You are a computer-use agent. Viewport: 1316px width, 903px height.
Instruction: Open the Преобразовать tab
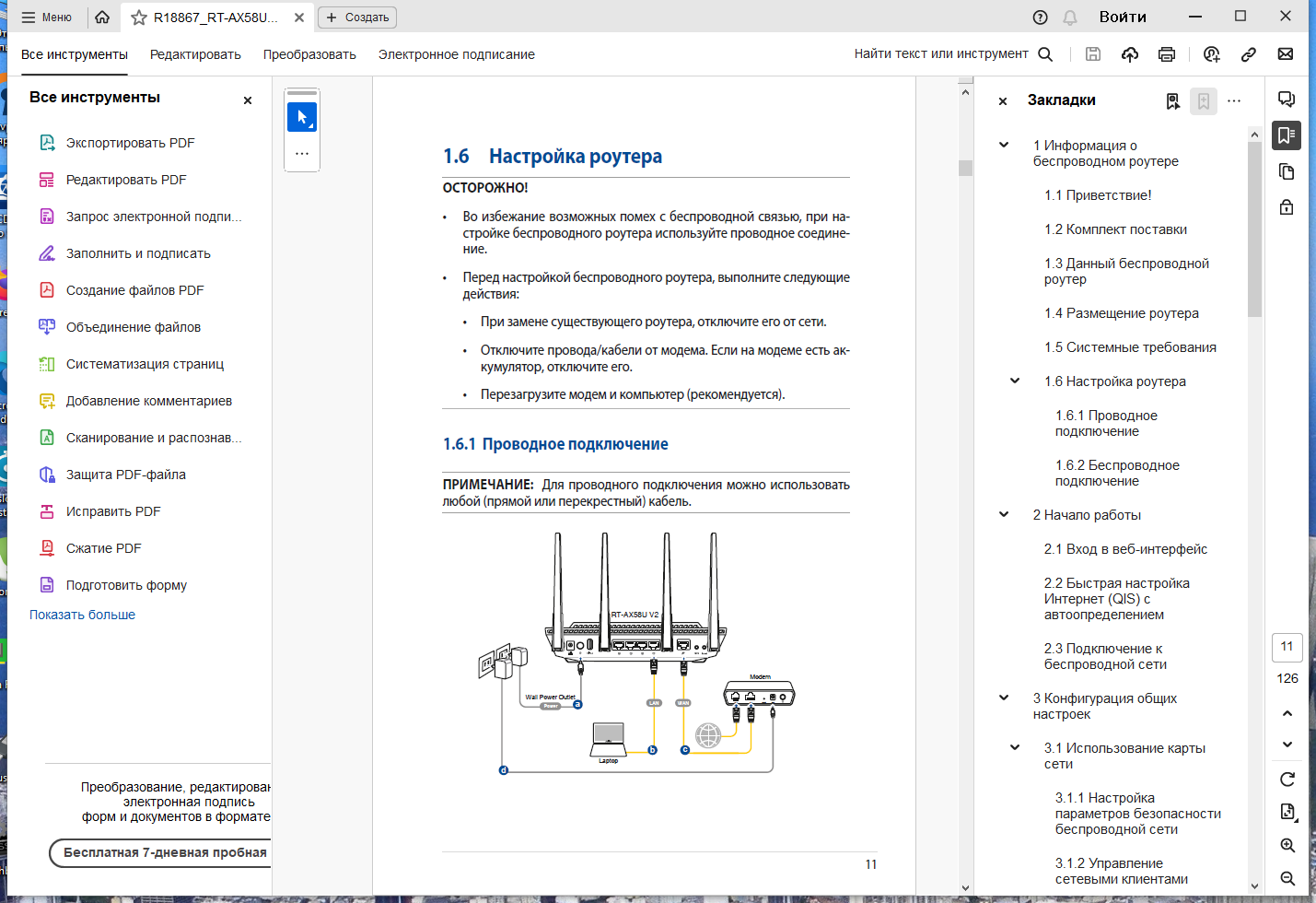click(x=309, y=54)
